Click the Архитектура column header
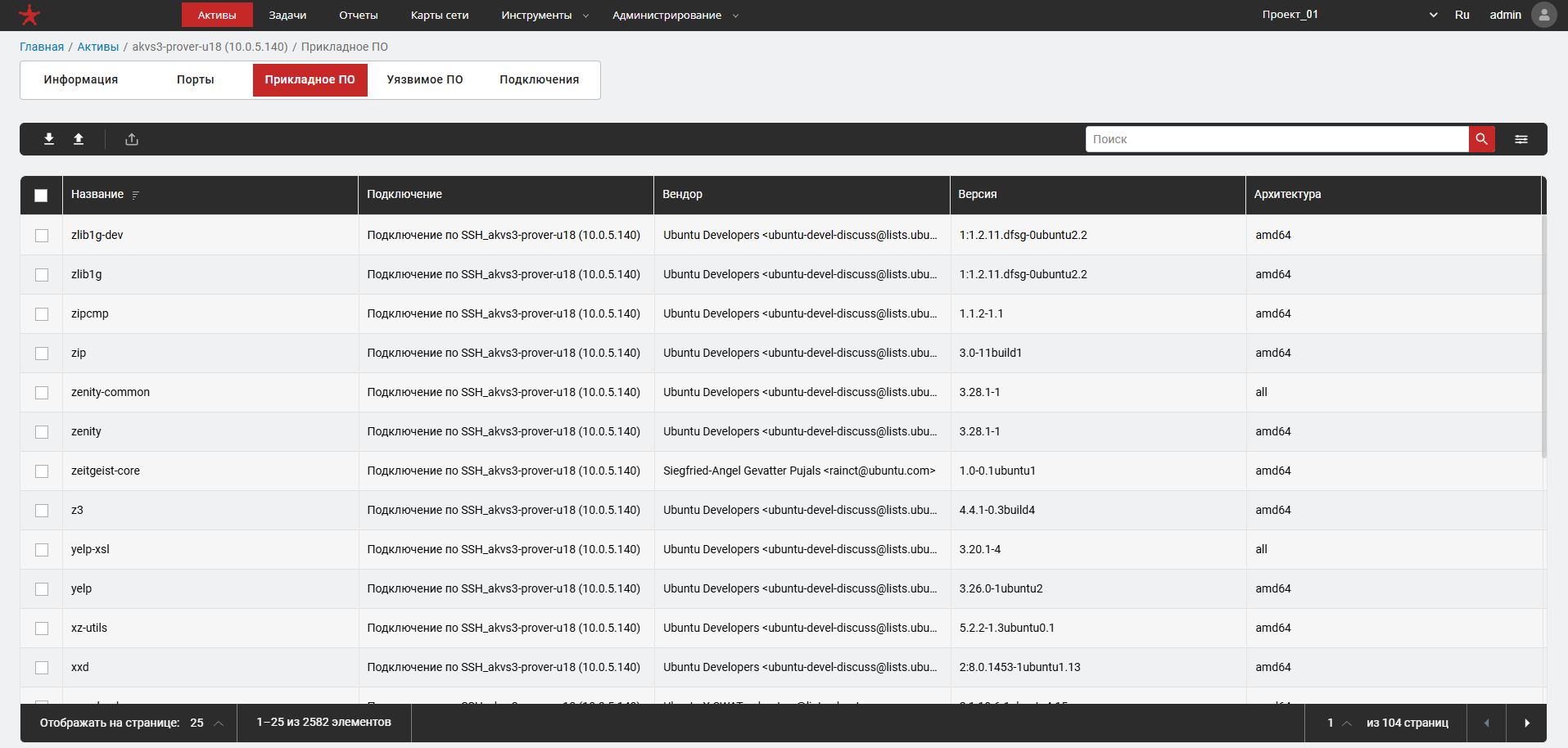This screenshot has height=748, width=1568. click(1393, 195)
